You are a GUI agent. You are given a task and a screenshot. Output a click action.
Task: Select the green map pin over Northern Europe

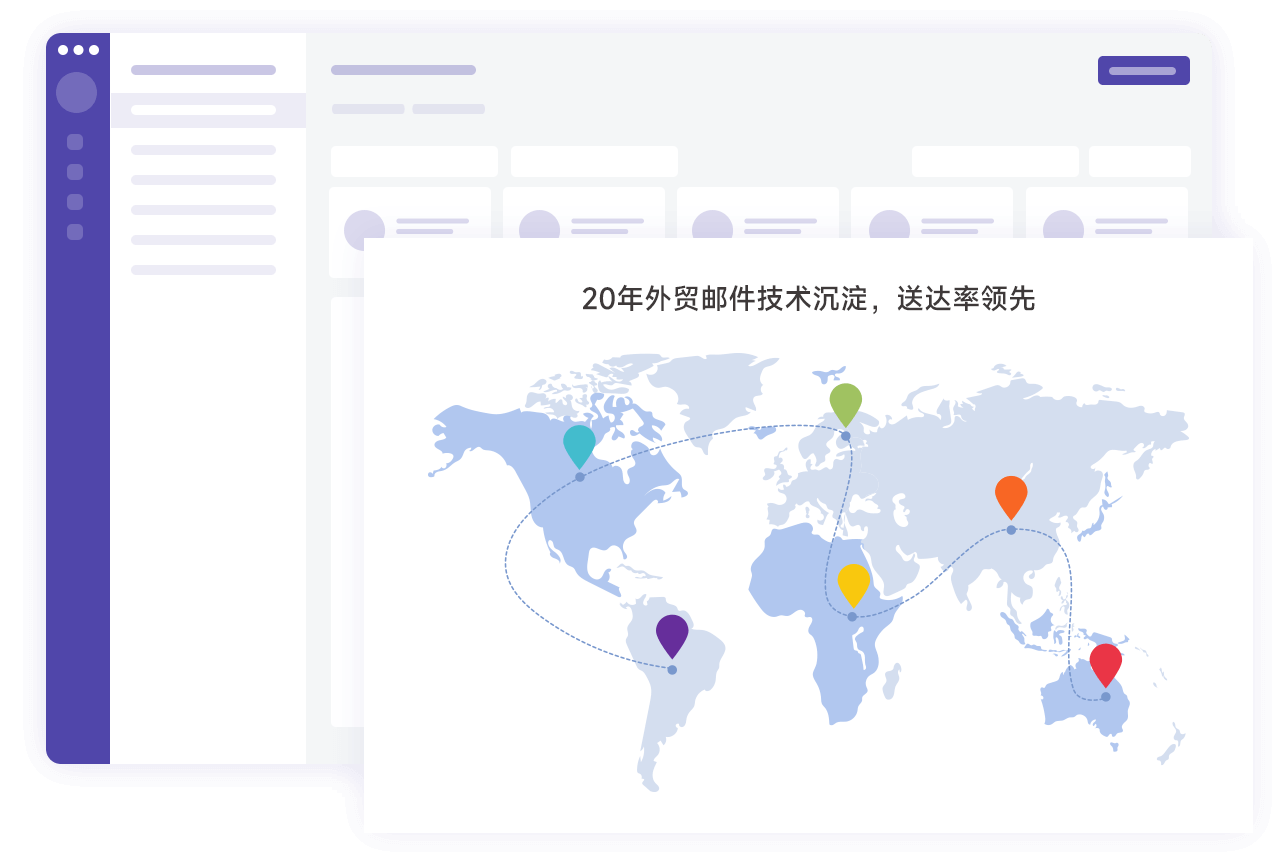[x=845, y=405]
